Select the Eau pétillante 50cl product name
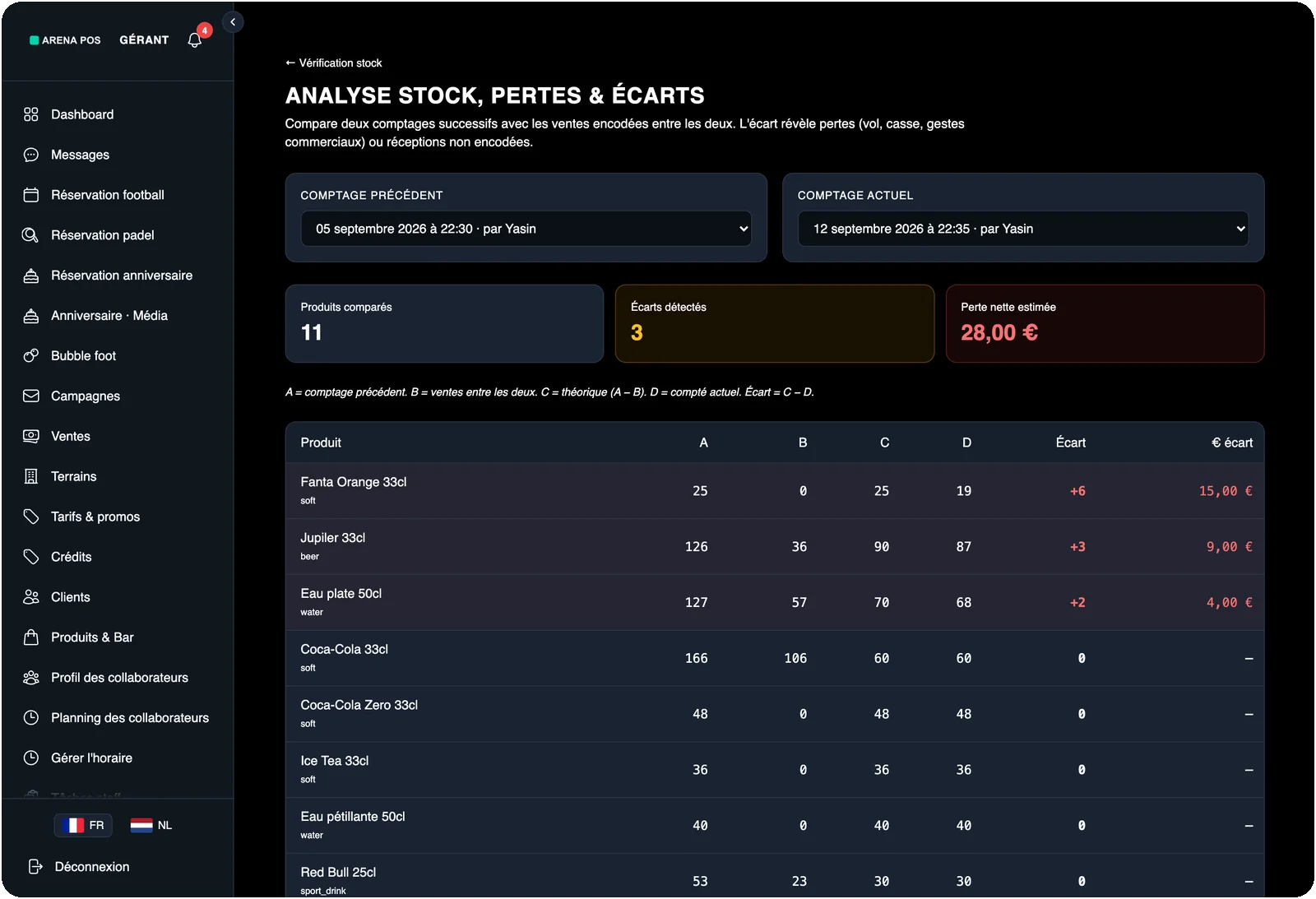The height and width of the screenshot is (899, 1316). (x=353, y=817)
